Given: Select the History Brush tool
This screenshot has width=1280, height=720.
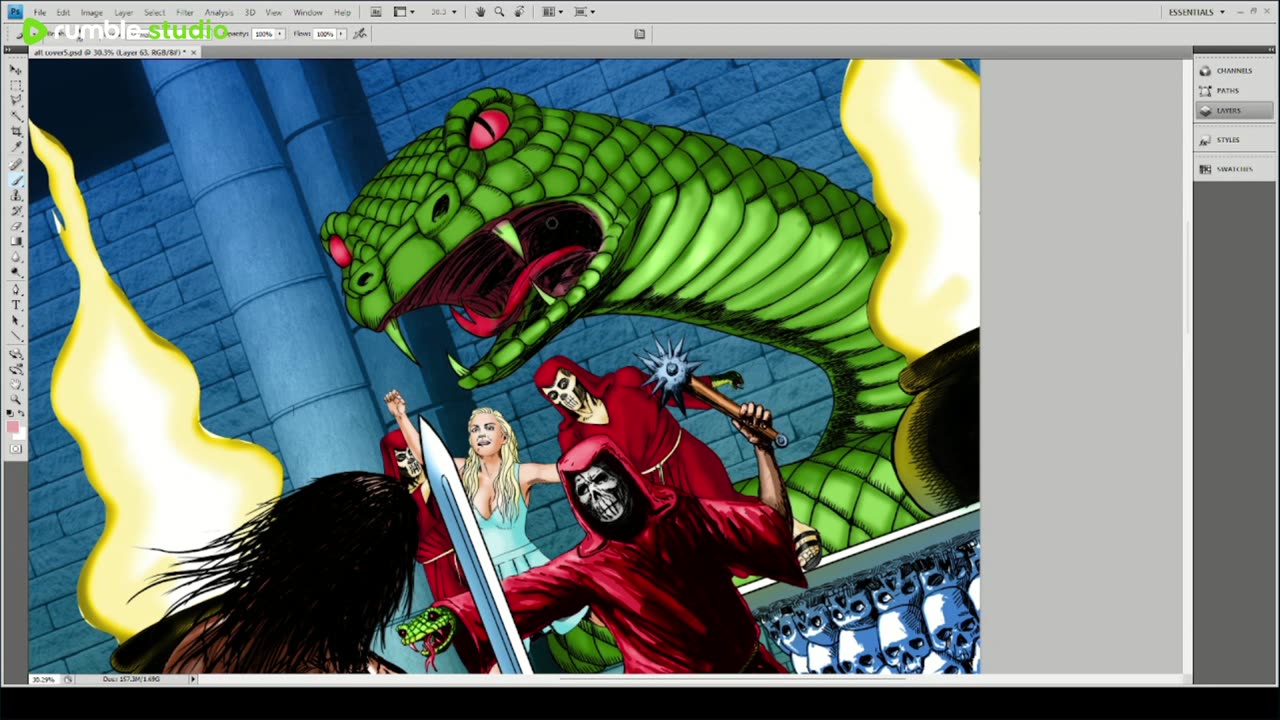Looking at the screenshot, I should [16, 211].
